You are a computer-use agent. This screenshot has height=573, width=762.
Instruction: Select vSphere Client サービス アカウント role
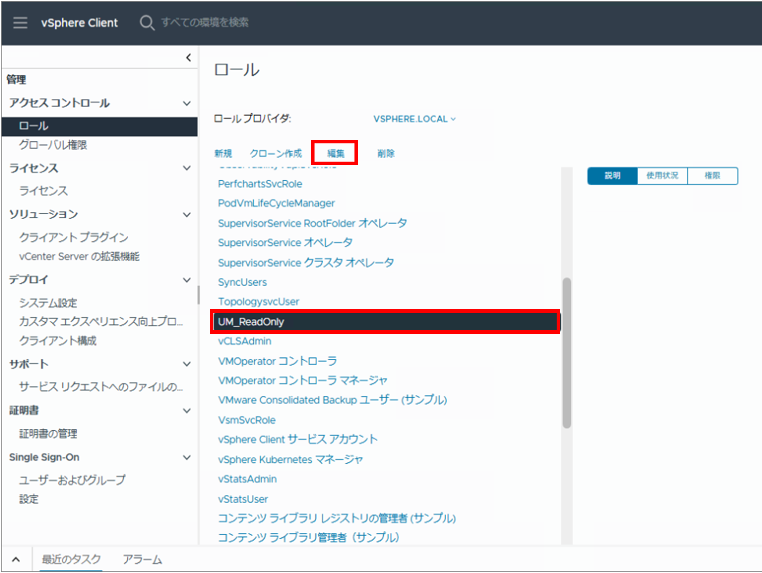click(x=297, y=439)
